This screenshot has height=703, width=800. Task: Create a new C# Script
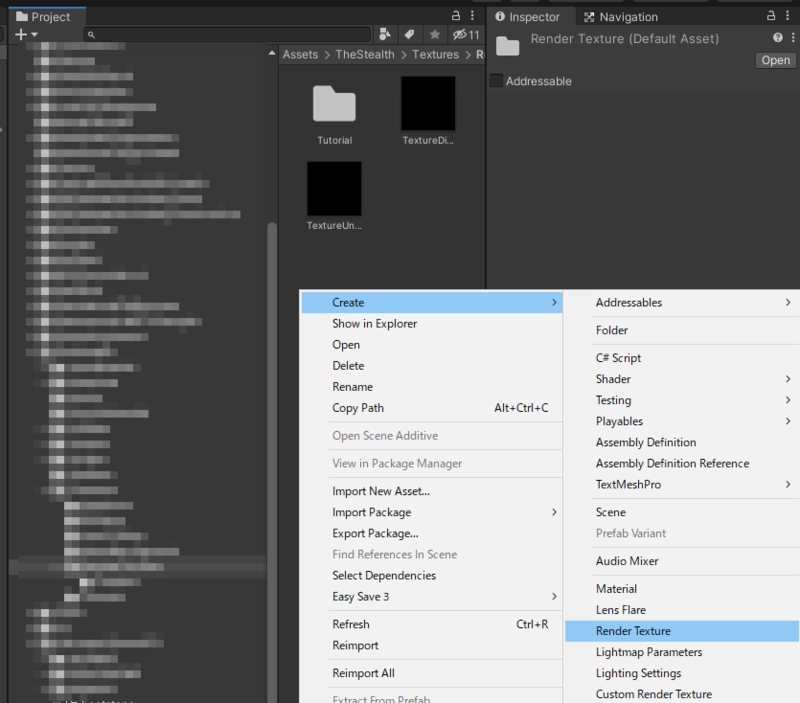point(682,358)
